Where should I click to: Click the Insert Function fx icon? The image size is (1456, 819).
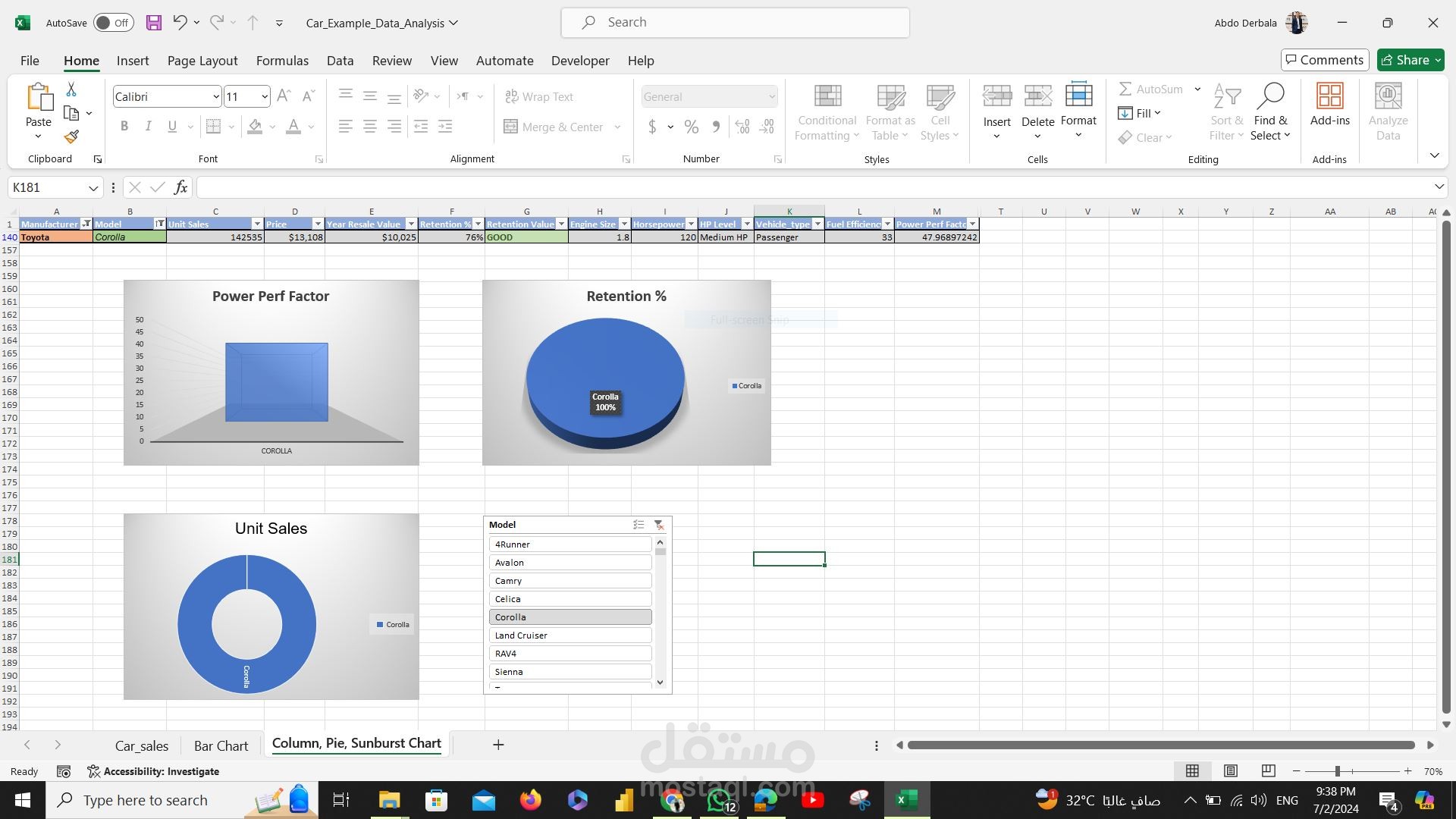coord(180,187)
